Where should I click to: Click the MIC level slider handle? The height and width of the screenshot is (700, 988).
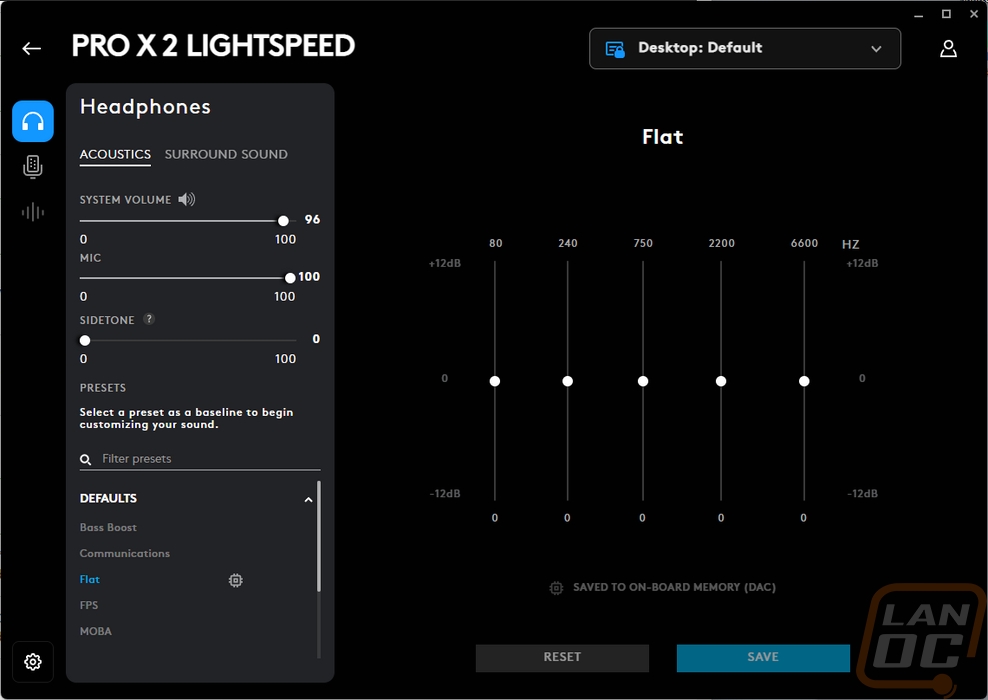pyautogui.click(x=290, y=278)
